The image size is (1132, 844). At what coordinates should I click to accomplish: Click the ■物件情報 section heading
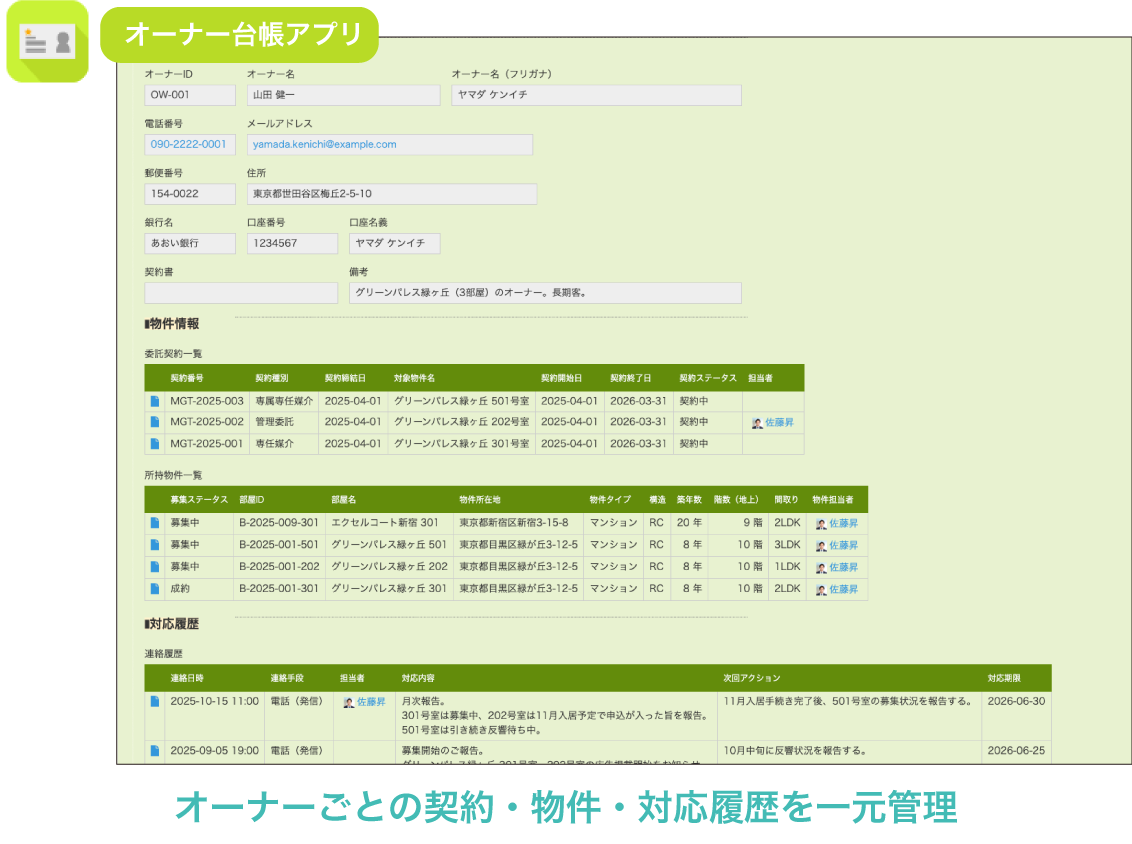172,323
